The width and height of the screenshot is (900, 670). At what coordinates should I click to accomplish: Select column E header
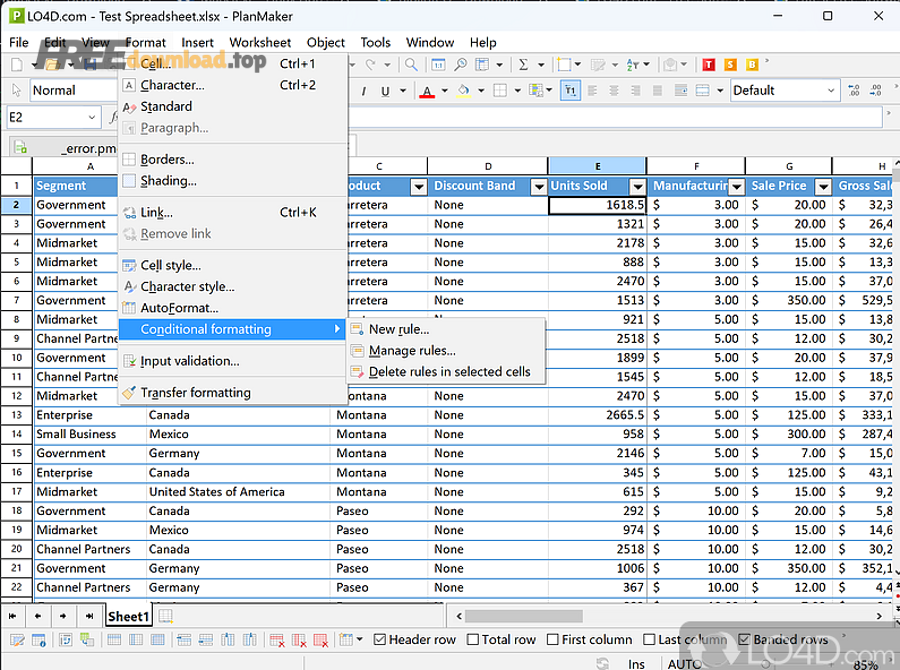click(598, 166)
